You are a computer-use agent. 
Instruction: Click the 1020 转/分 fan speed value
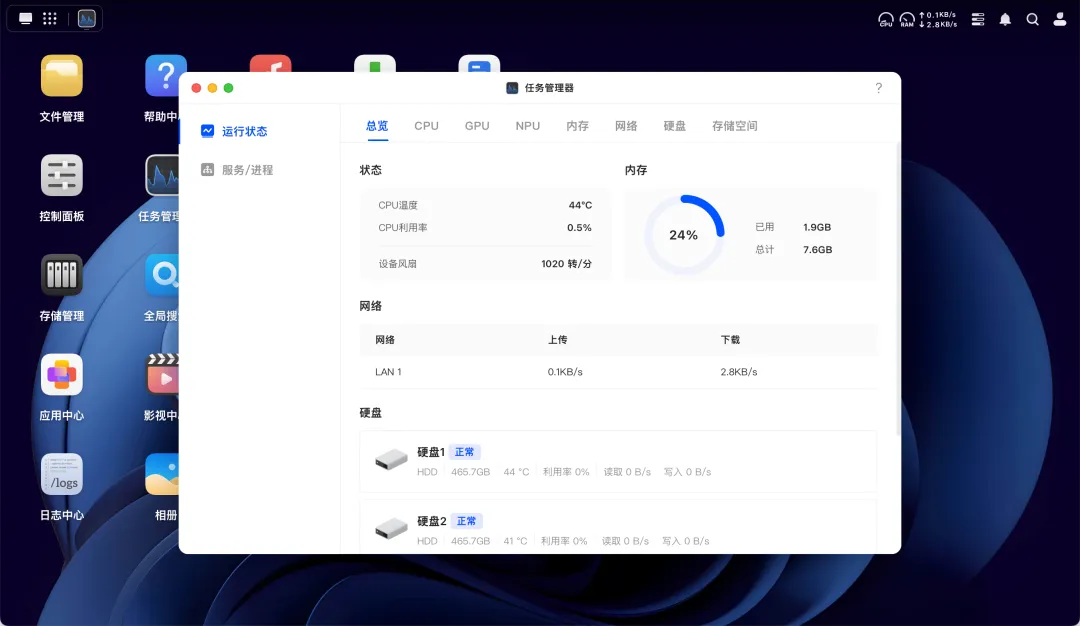click(566, 264)
